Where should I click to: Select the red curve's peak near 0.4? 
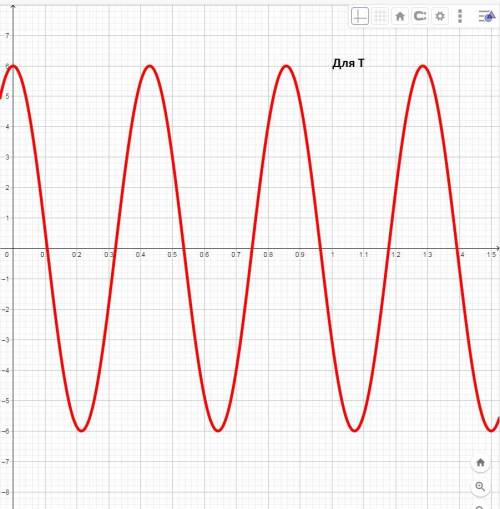click(150, 66)
